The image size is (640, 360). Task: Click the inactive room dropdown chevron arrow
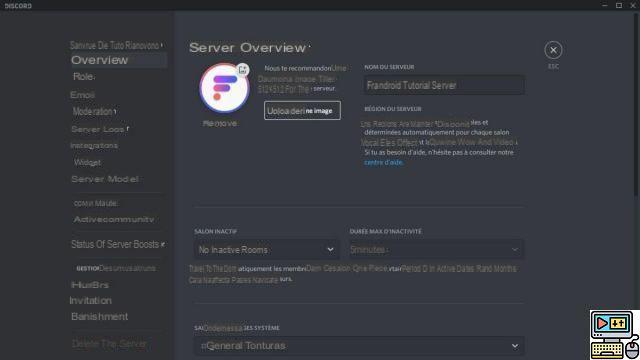pos(330,249)
